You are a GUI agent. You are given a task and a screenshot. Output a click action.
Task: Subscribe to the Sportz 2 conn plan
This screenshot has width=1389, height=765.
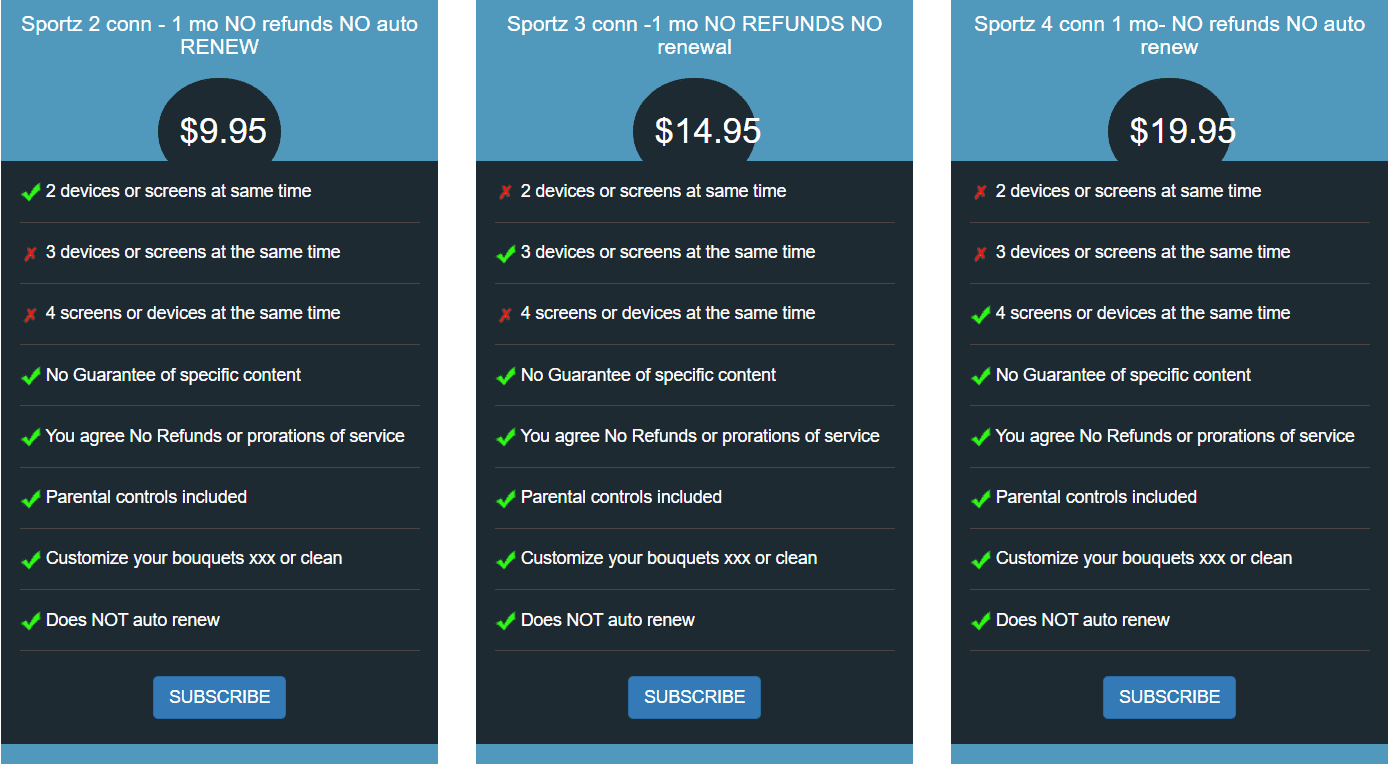click(219, 697)
